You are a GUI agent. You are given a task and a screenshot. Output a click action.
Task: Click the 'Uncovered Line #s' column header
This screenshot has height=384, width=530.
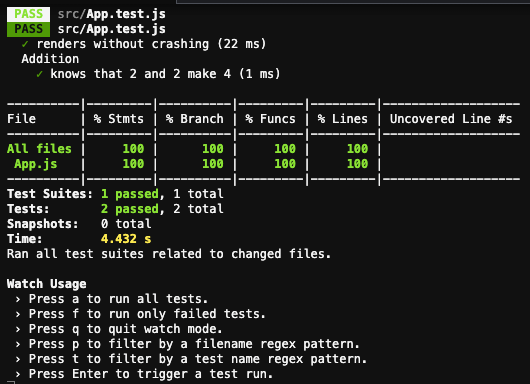click(x=451, y=119)
